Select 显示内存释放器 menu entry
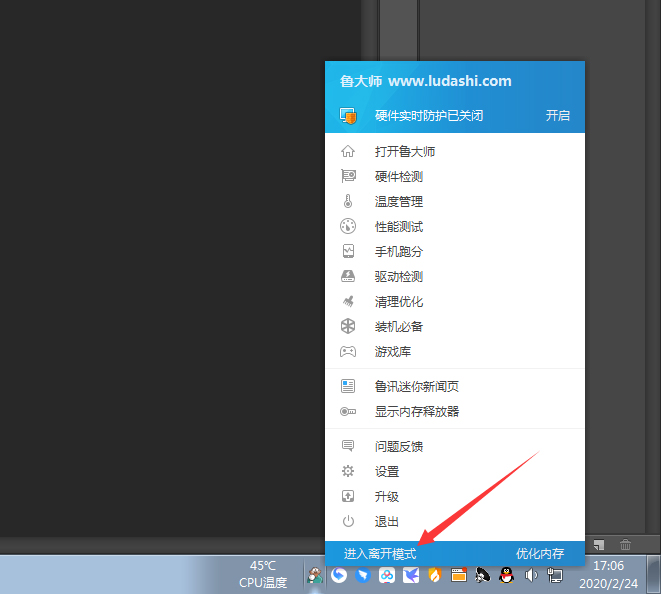Viewport: 661px width, 594px height. click(416, 411)
